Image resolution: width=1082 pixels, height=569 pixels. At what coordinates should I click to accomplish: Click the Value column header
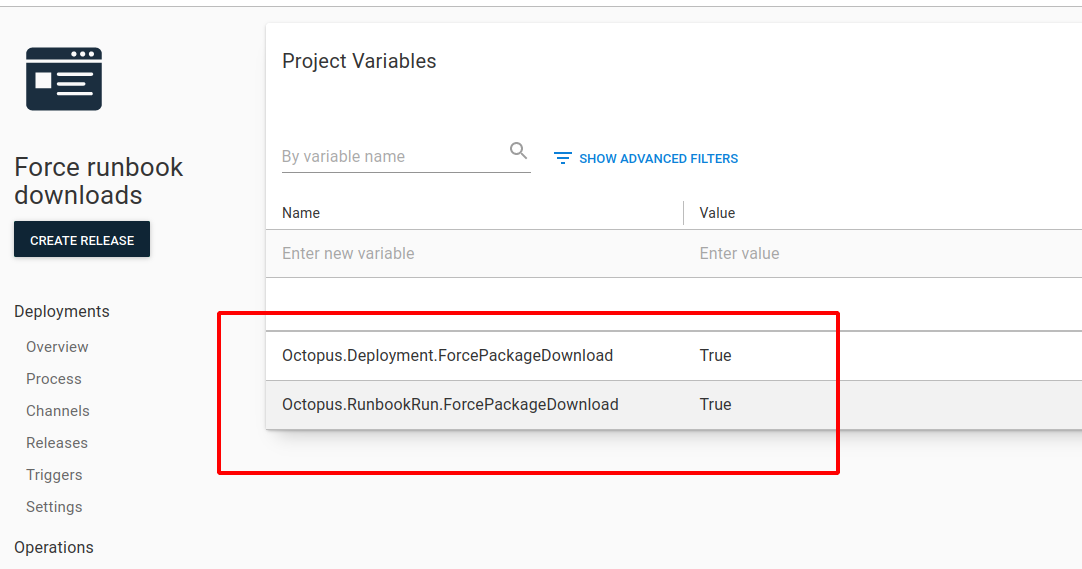(717, 213)
